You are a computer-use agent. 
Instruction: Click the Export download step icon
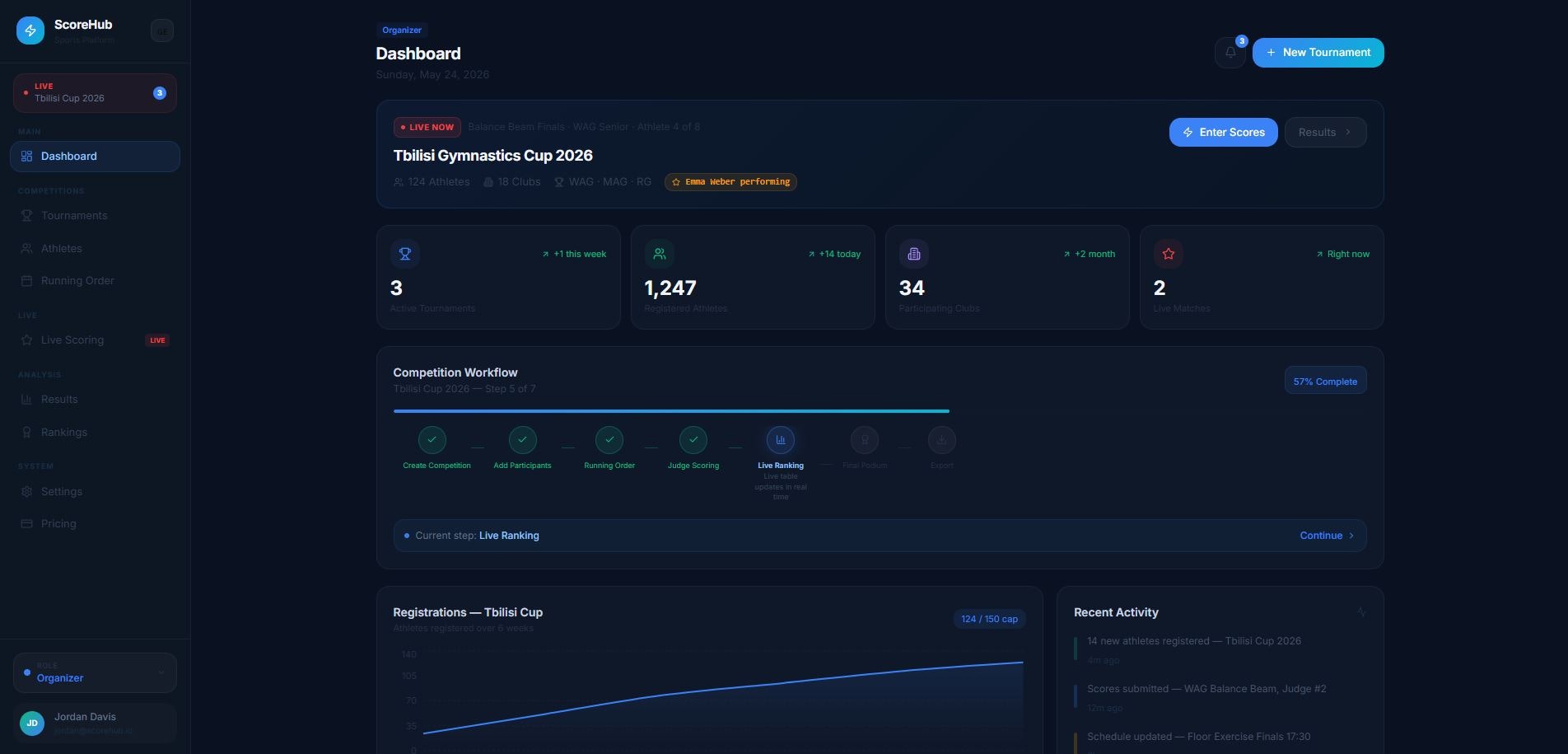click(942, 440)
